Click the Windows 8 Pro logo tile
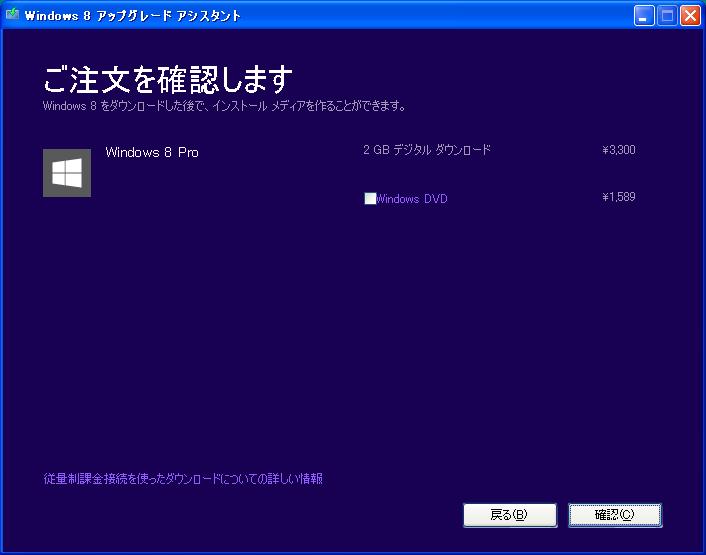 (67, 173)
